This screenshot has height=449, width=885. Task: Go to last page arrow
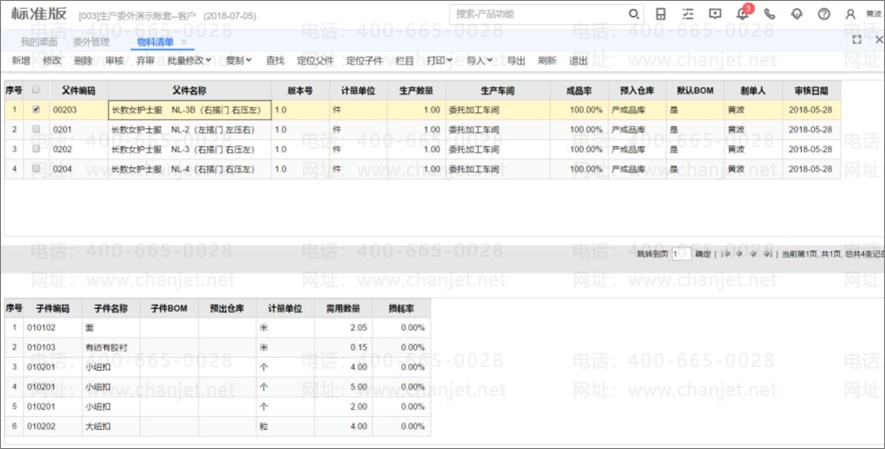(767, 254)
